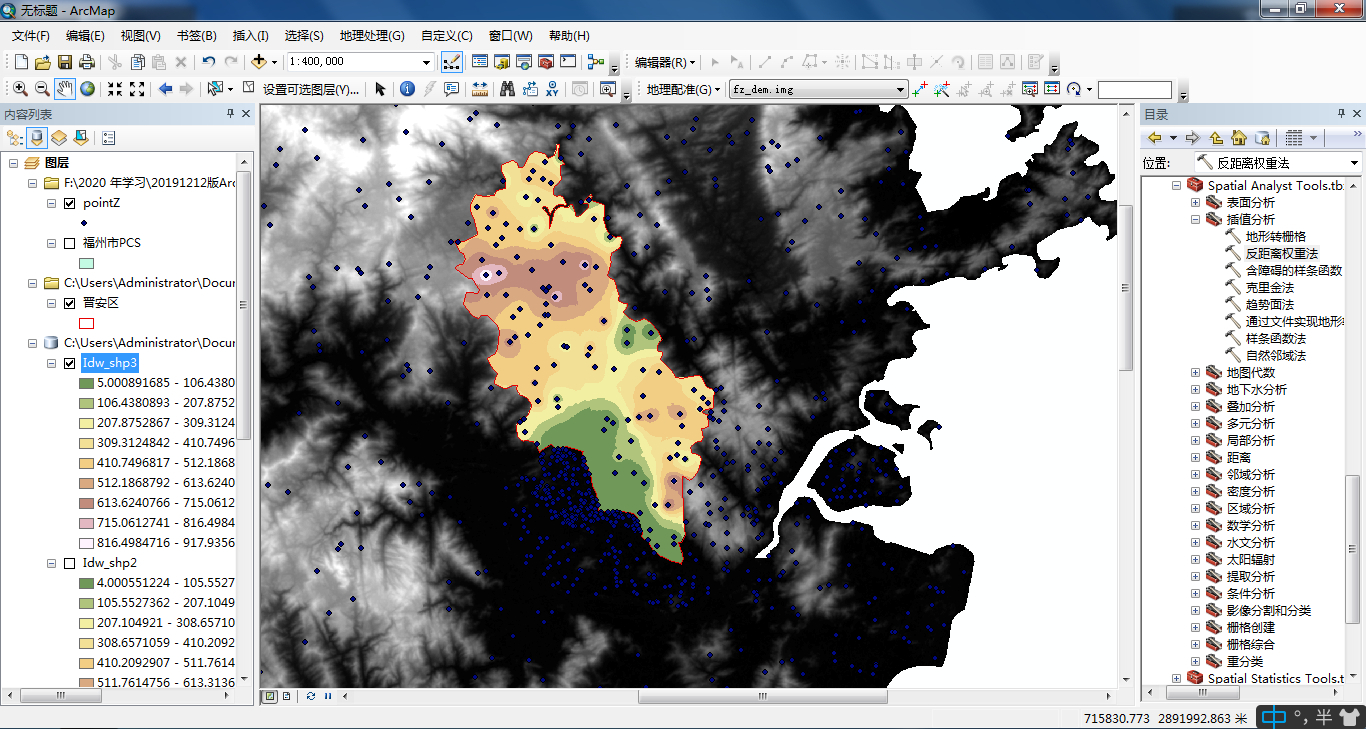Click the Add Data plus icon
The height and width of the screenshot is (729, 1366).
pyautogui.click(x=259, y=61)
